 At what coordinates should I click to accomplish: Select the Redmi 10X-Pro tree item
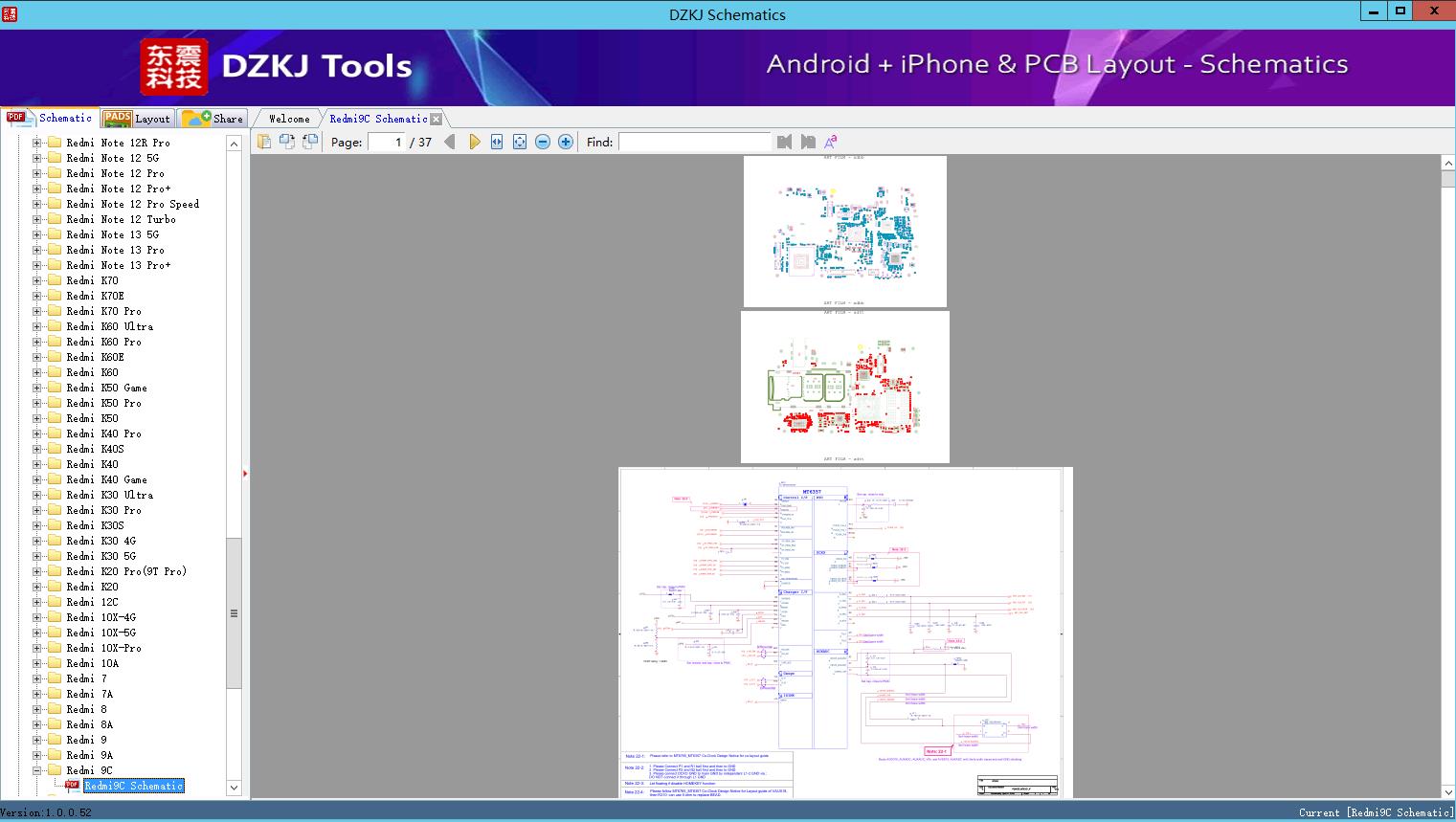tap(103, 648)
